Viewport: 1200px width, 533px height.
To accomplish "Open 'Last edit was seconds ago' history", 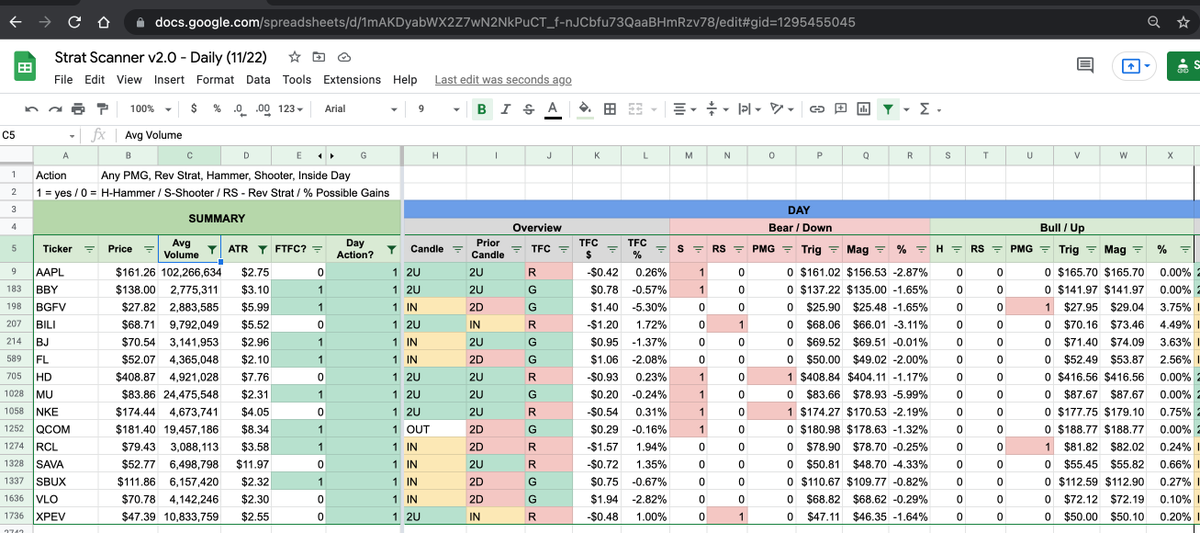I will 503,80.
